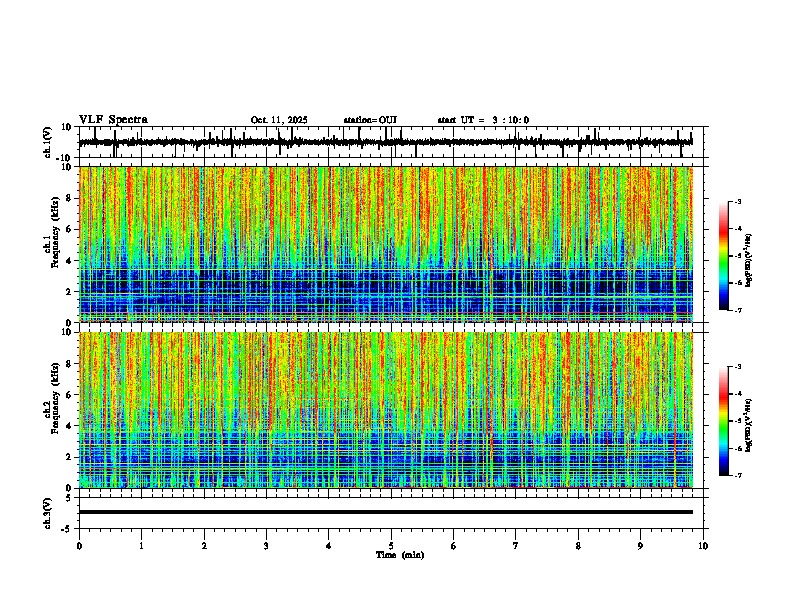Click time axis tick label "3"
792x612 pixels.
click(267, 546)
